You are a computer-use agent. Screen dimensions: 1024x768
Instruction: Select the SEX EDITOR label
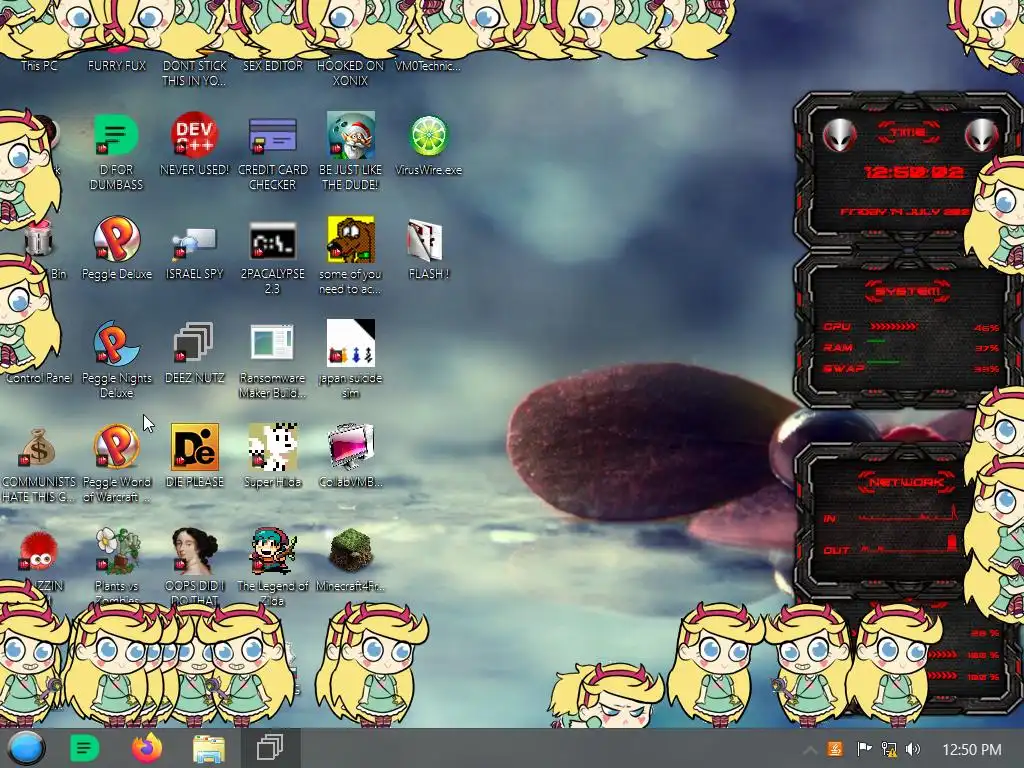[x=273, y=65]
